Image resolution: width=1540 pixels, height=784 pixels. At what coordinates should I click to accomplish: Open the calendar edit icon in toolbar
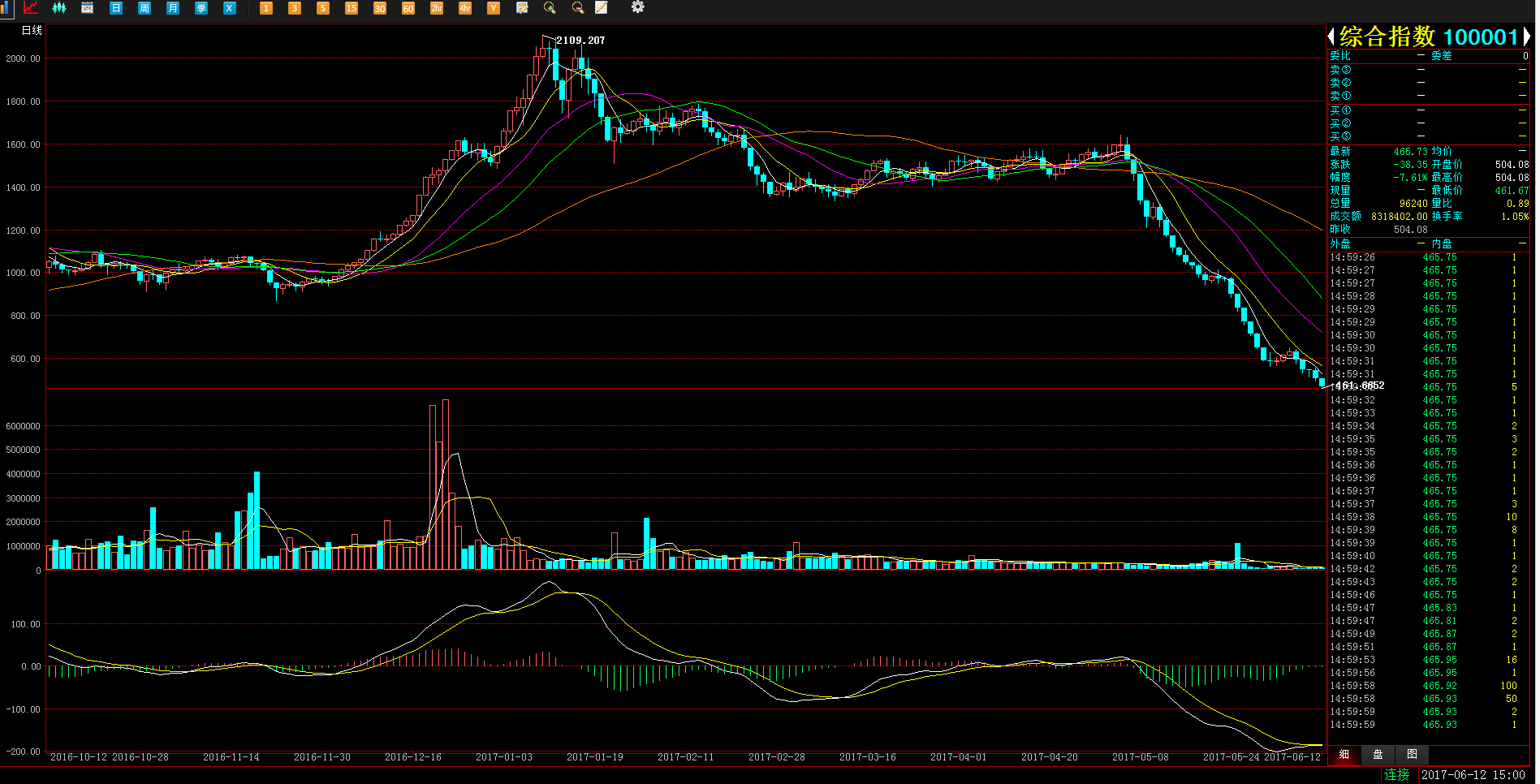522,8
